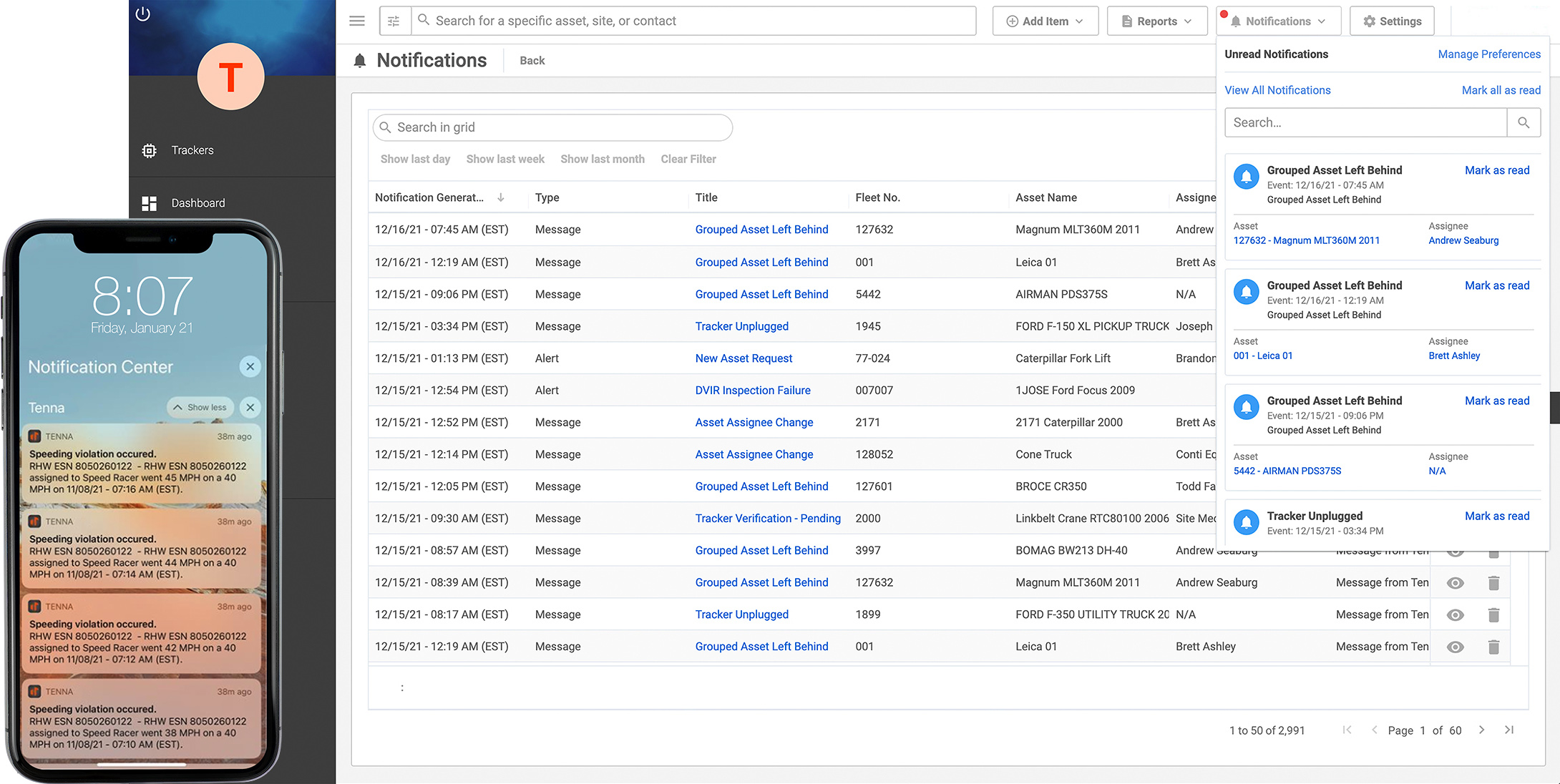
Task: Click the Show last week filter tab
Action: (505, 159)
